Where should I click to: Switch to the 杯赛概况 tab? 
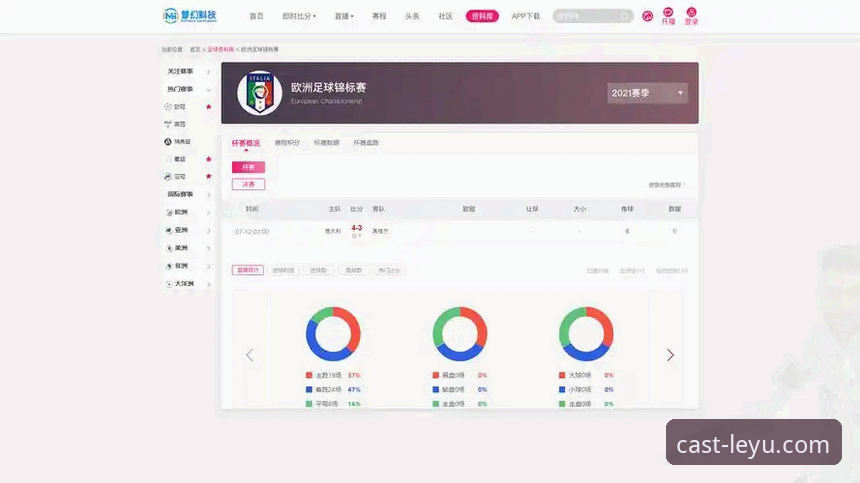246,143
